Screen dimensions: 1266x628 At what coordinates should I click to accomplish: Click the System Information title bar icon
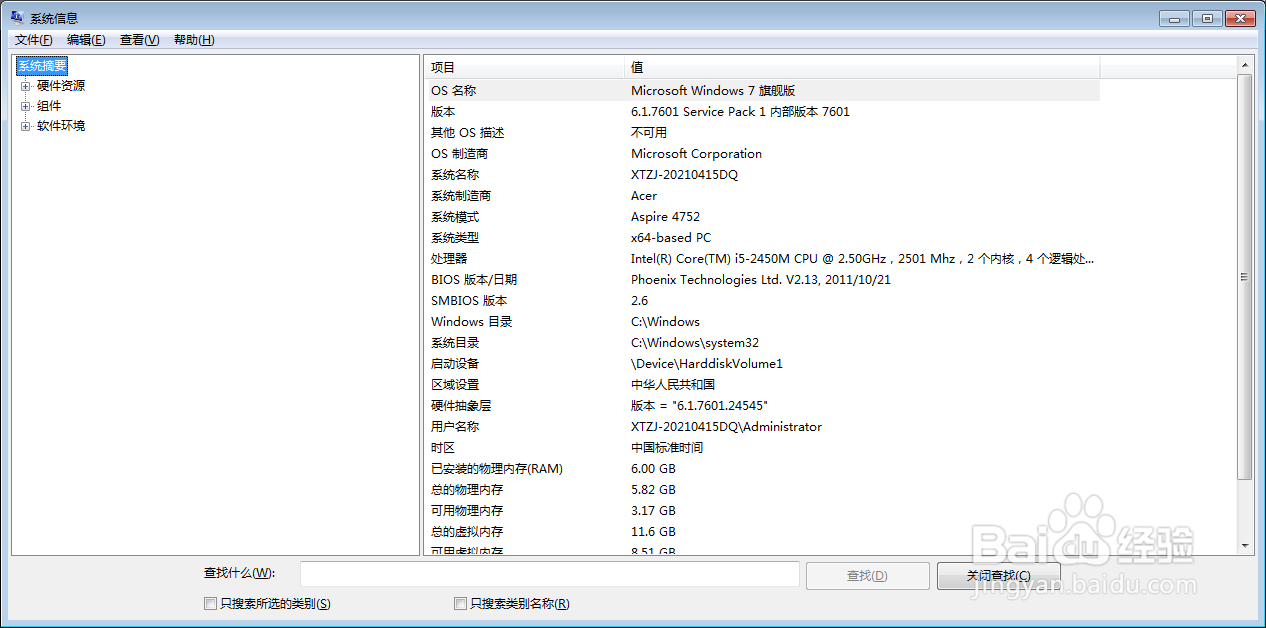pyautogui.click(x=18, y=18)
